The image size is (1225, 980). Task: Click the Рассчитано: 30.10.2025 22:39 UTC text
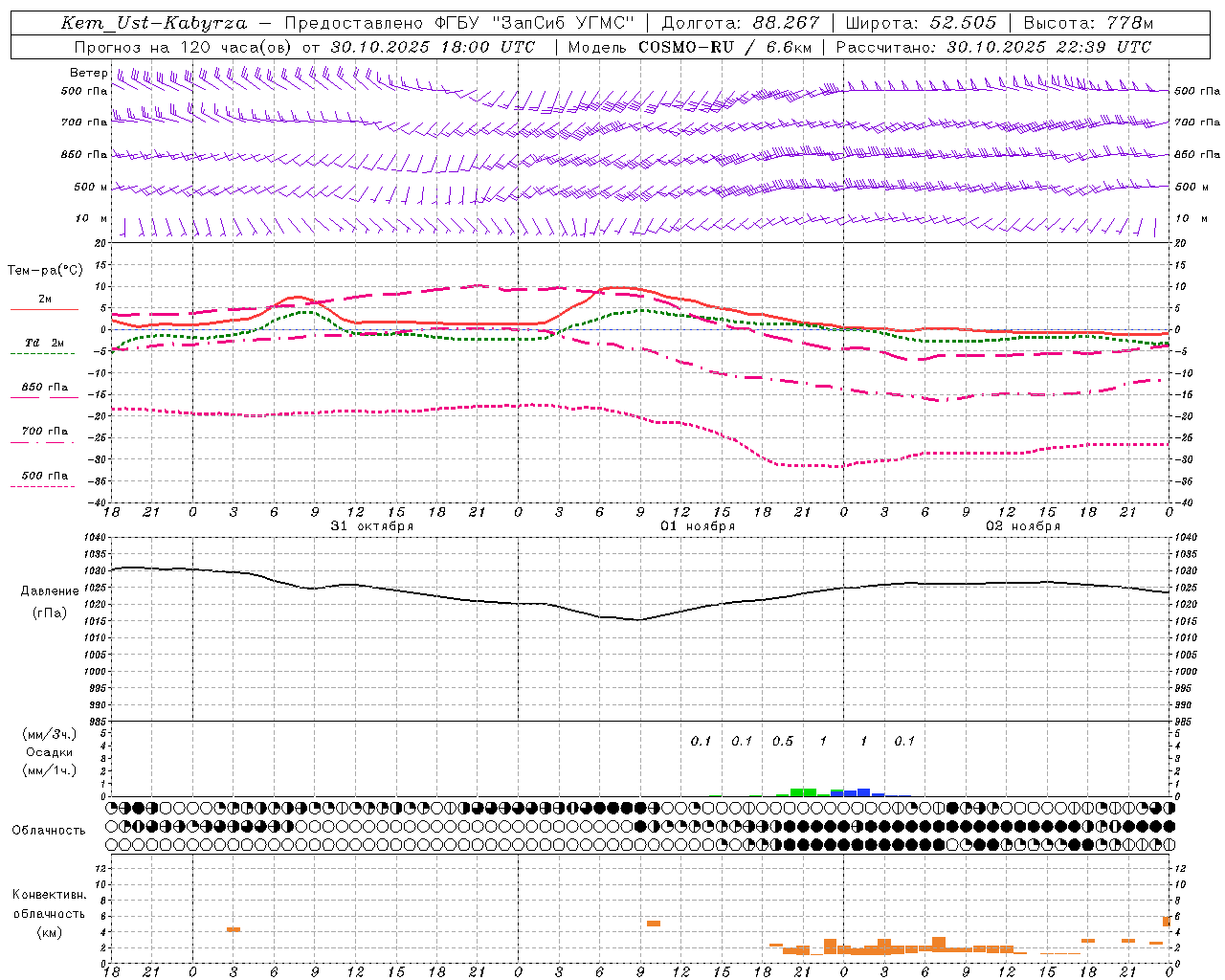point(993,47)
